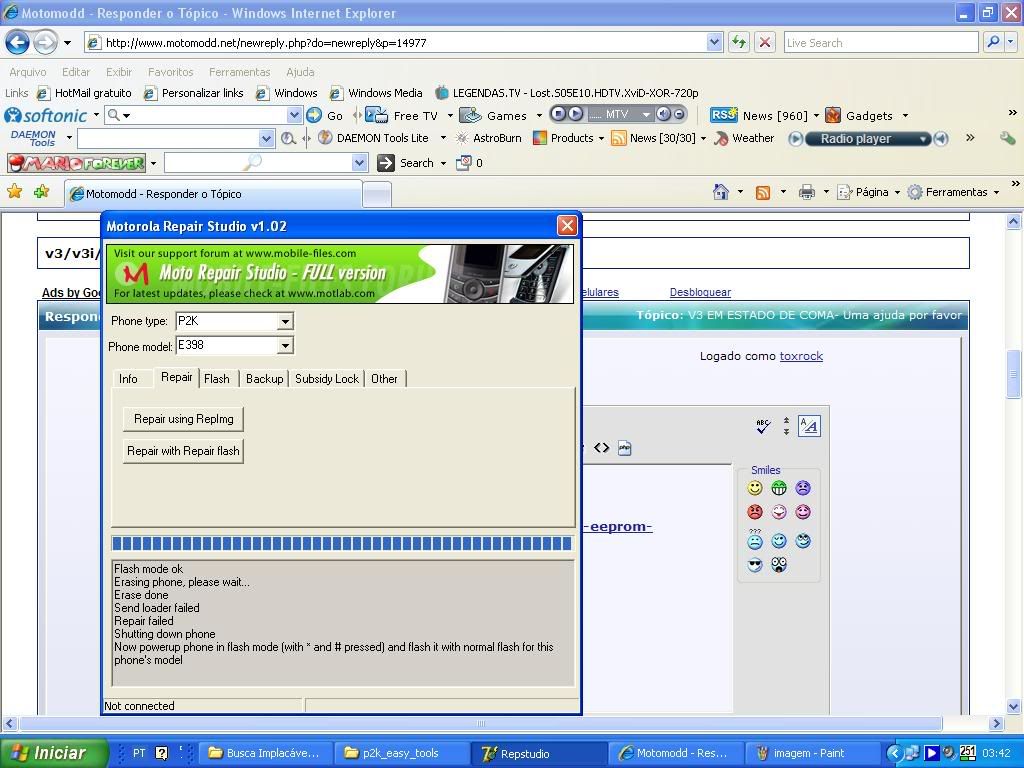The height and width of the screenshot is (768, 1024).
Task: Insert the red angry smiley
Action: (x=755, y=512)
